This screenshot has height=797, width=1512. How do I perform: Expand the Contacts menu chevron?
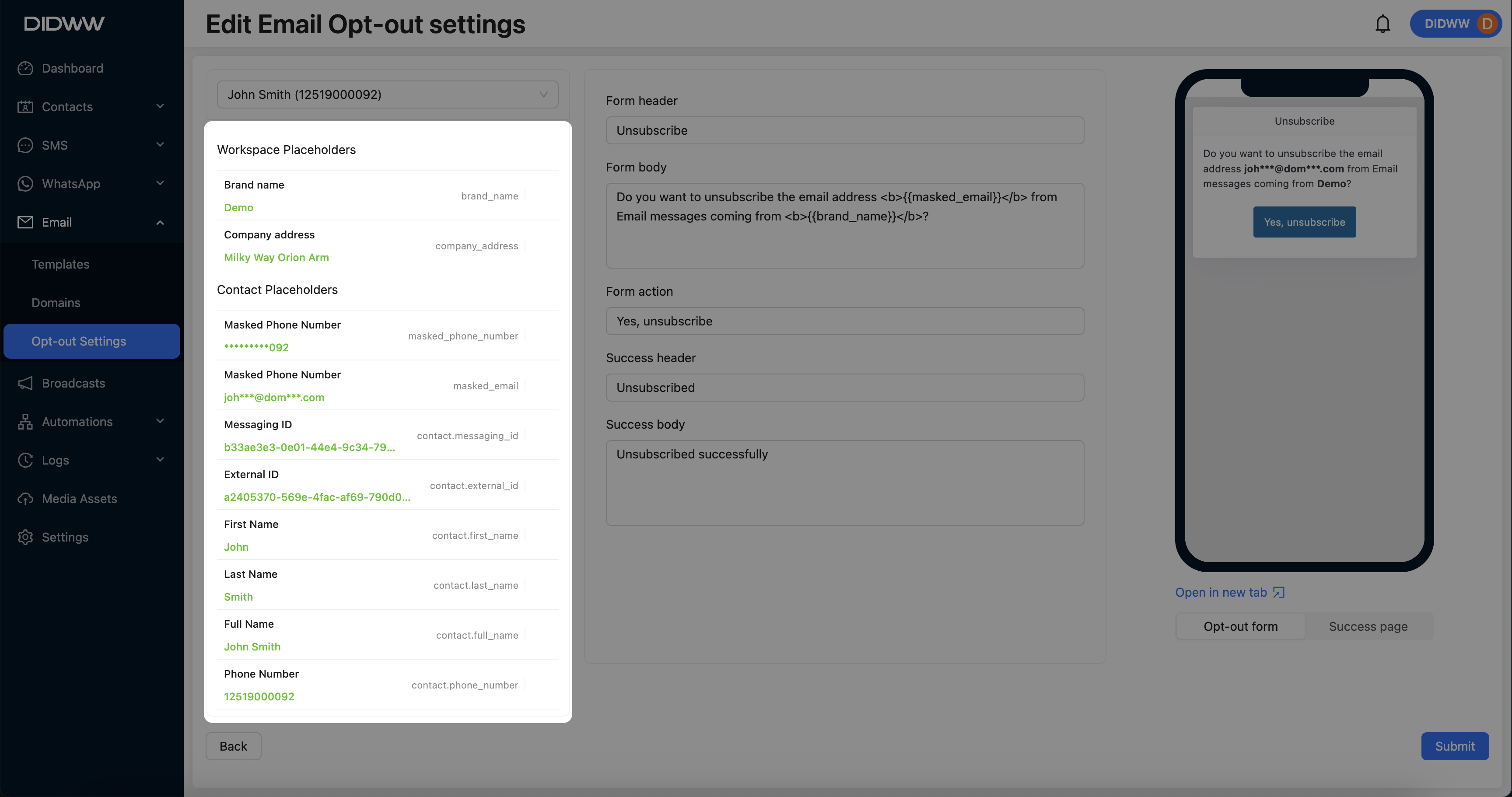tap(160, 106)
